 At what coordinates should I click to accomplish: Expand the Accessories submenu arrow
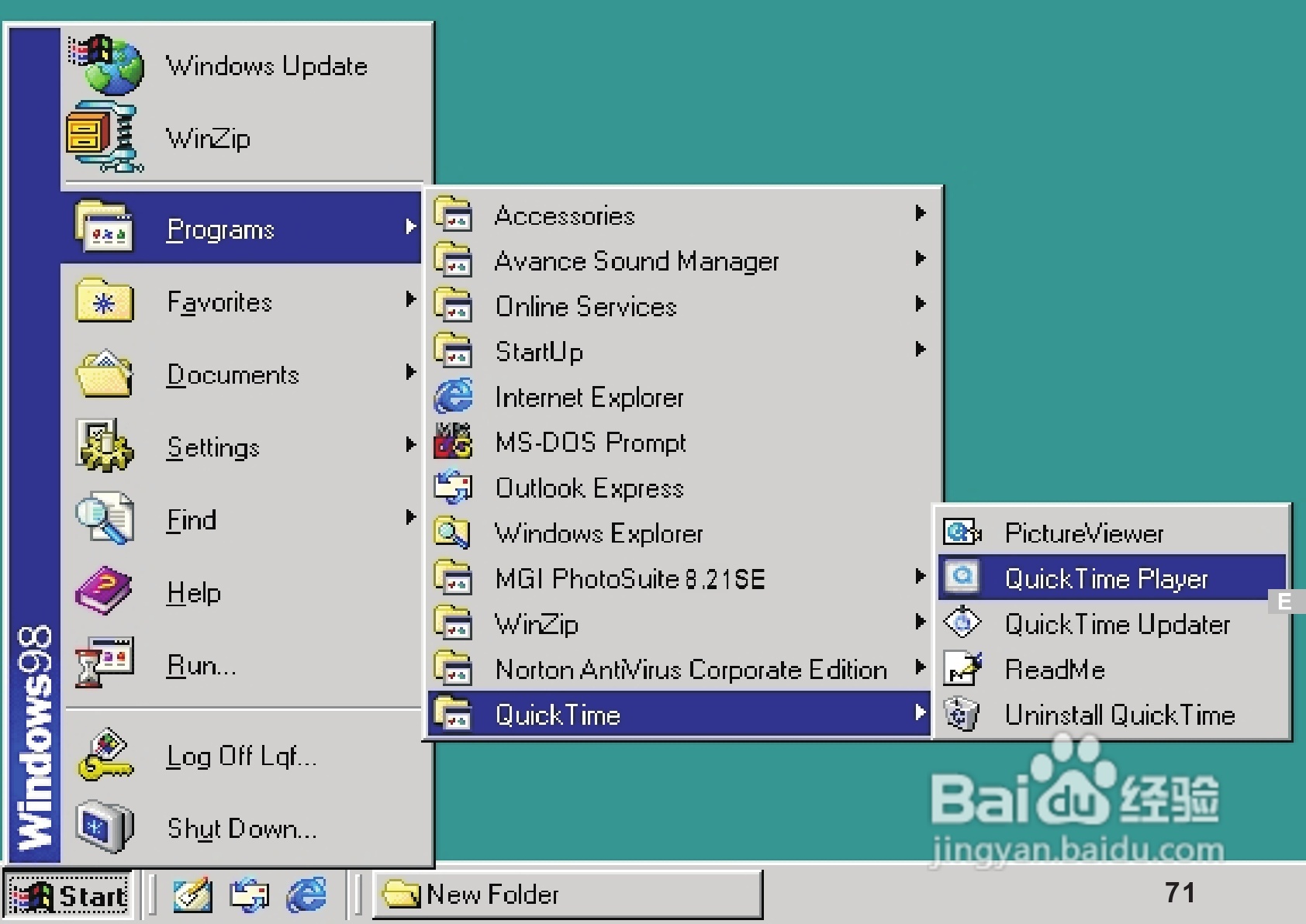921,212
